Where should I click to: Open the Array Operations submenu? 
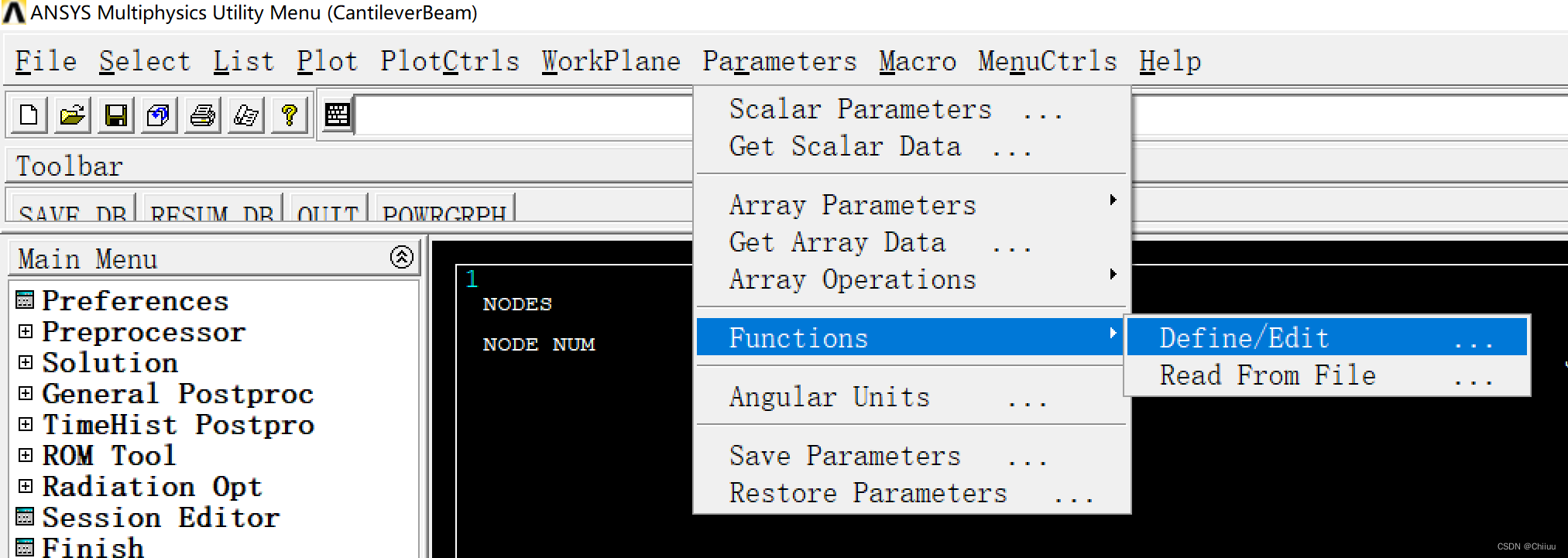[x=911, y=279]
